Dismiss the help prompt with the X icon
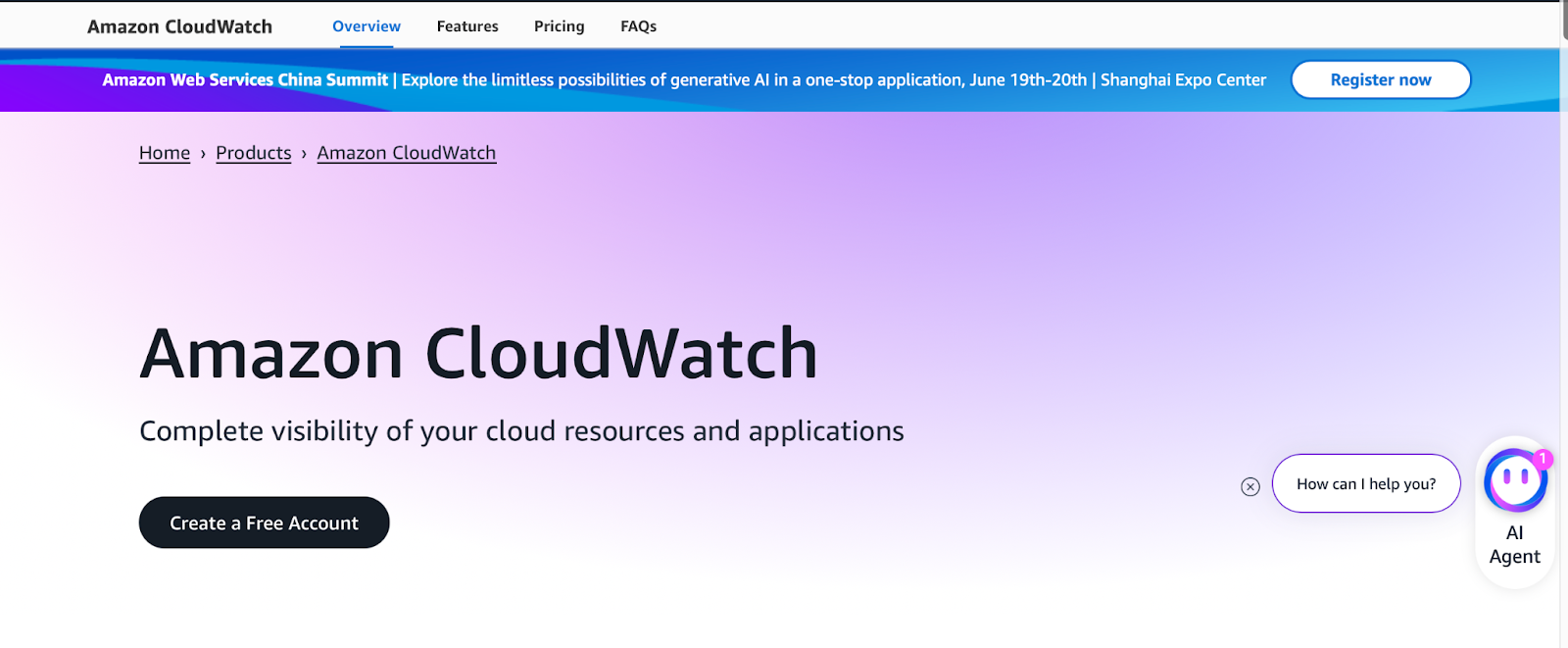The height and width of the screenshot is (648, 1568). point(1250,486)
